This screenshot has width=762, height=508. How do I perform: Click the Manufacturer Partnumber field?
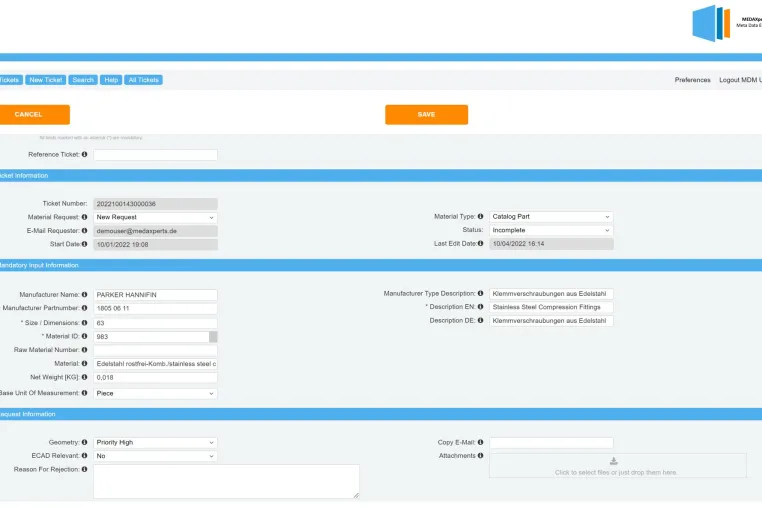pyautogui.click(x=156, y=308)
